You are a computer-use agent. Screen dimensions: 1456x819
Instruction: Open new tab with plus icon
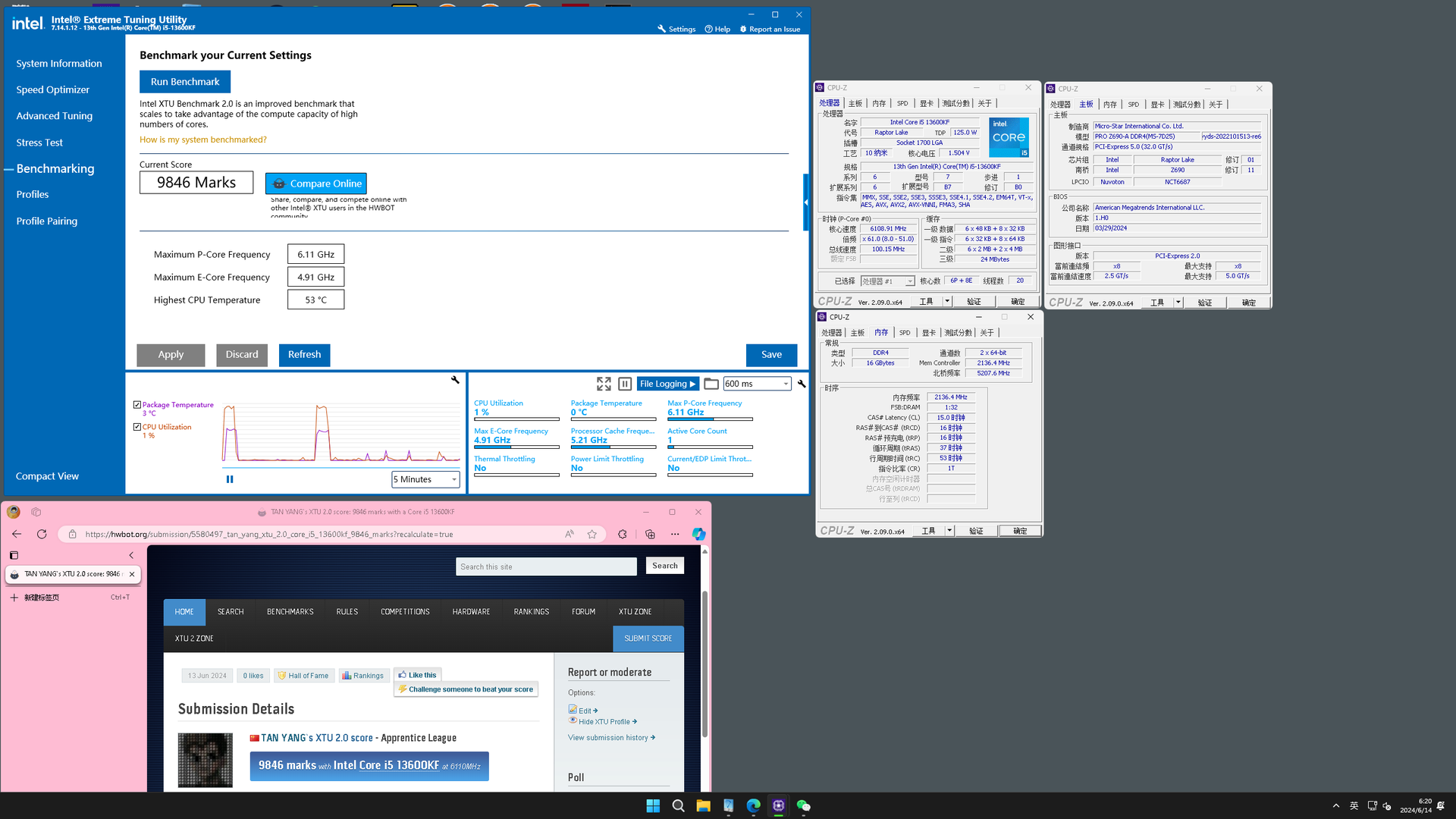pos(14,598)
